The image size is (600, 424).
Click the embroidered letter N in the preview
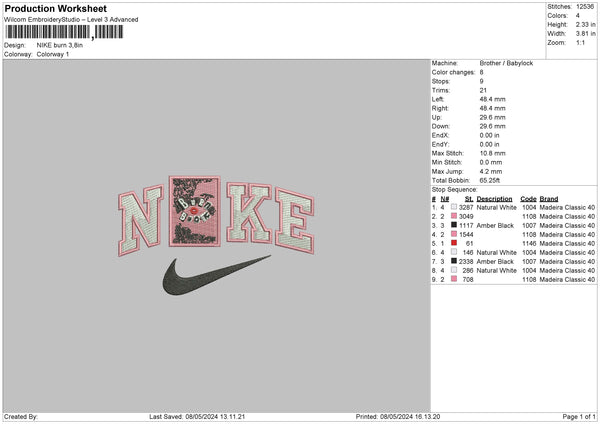coord(141,220)
